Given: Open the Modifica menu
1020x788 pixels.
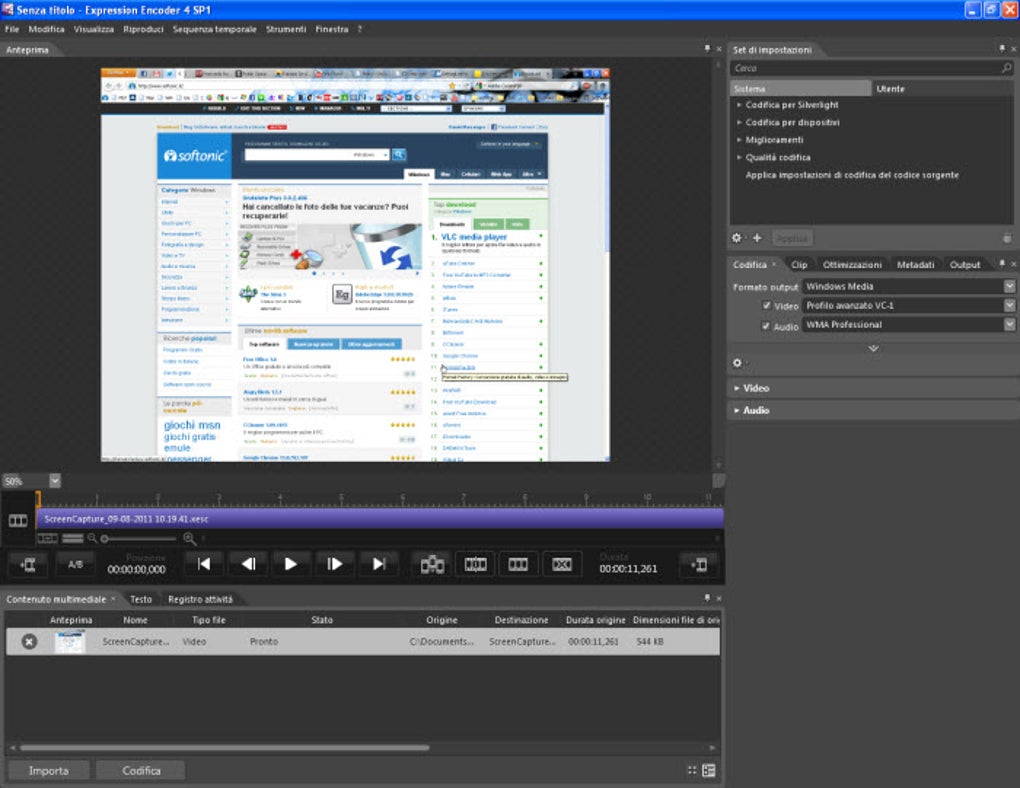Looking at the screenshot, I should 46,29.
